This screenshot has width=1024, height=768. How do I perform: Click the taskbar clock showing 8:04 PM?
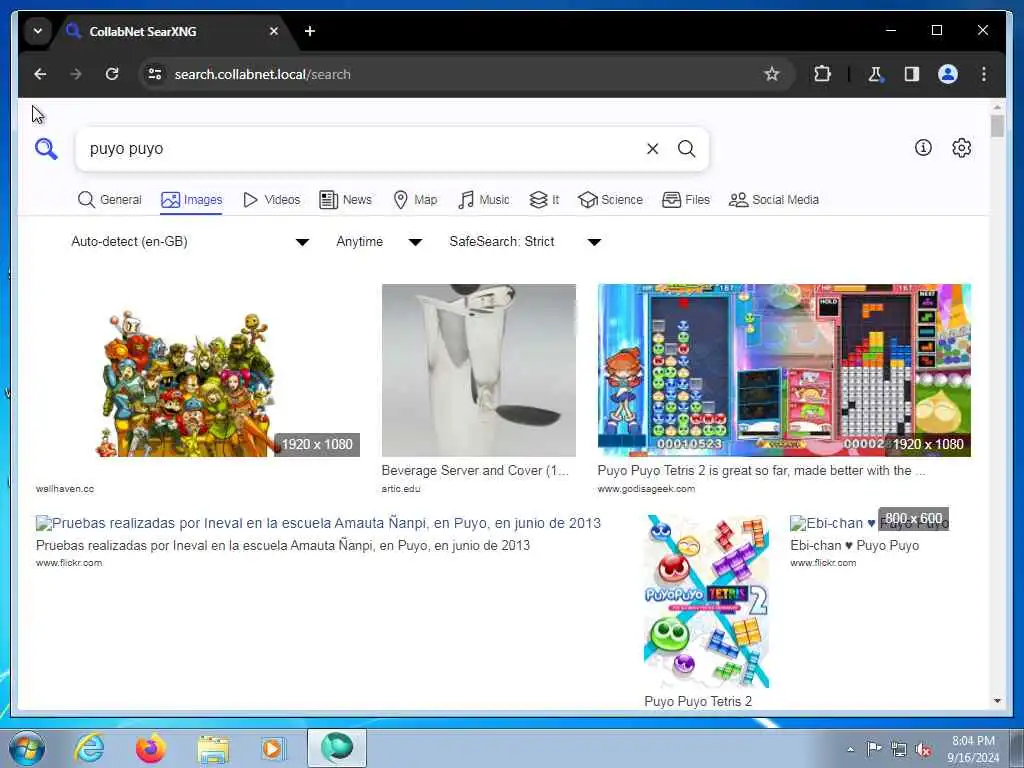point(973,749)
